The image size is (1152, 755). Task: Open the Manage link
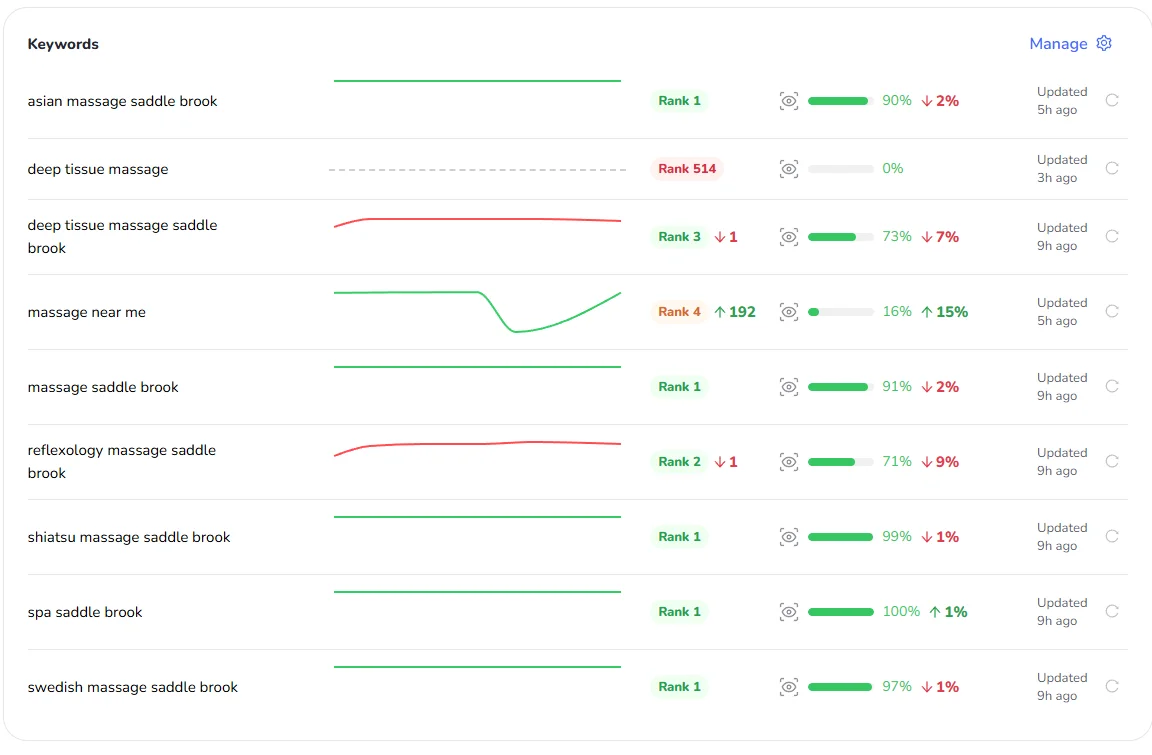click(x=1058, y=44)
